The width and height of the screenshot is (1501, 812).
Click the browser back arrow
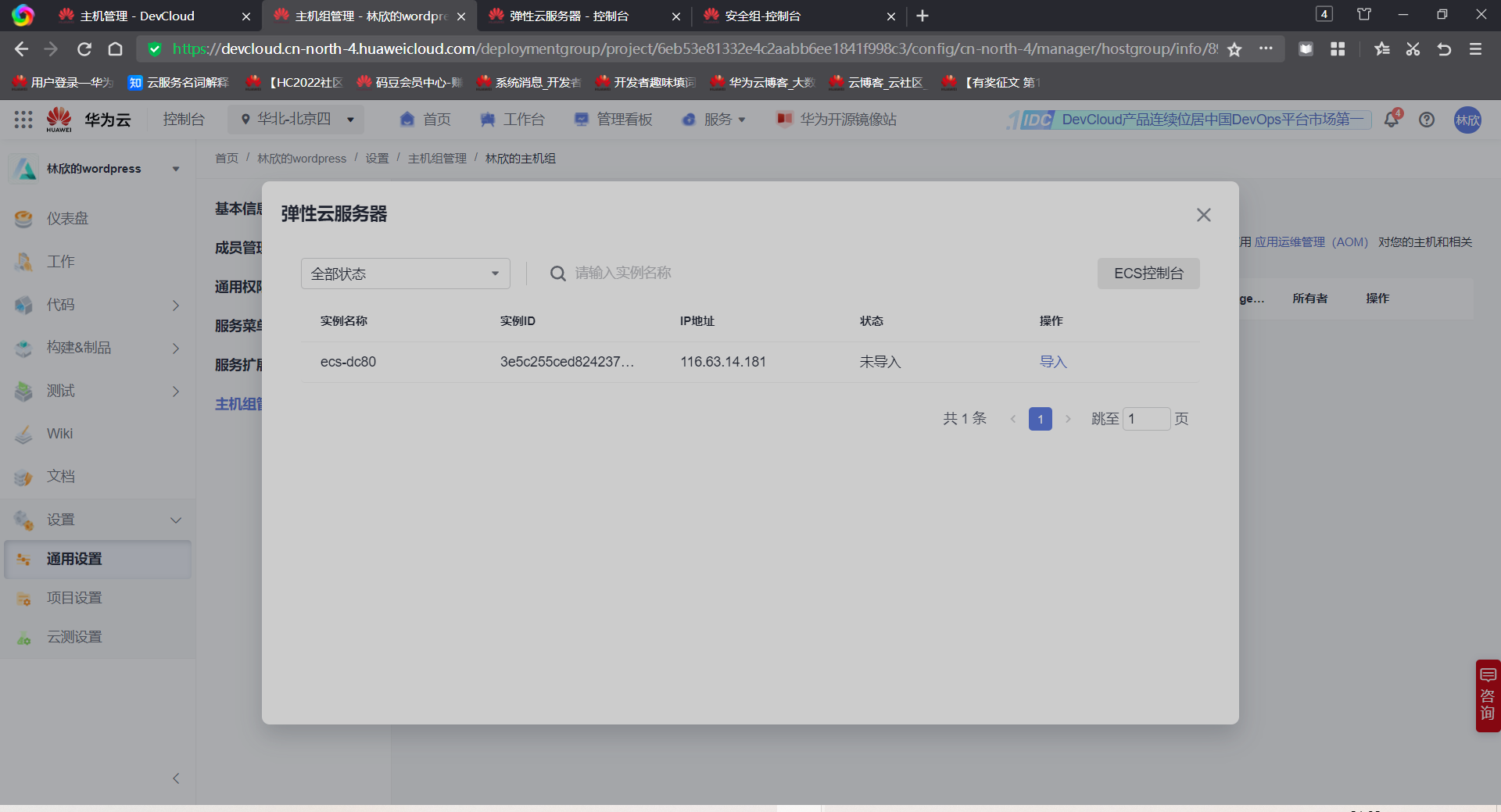tap(21, 49)
